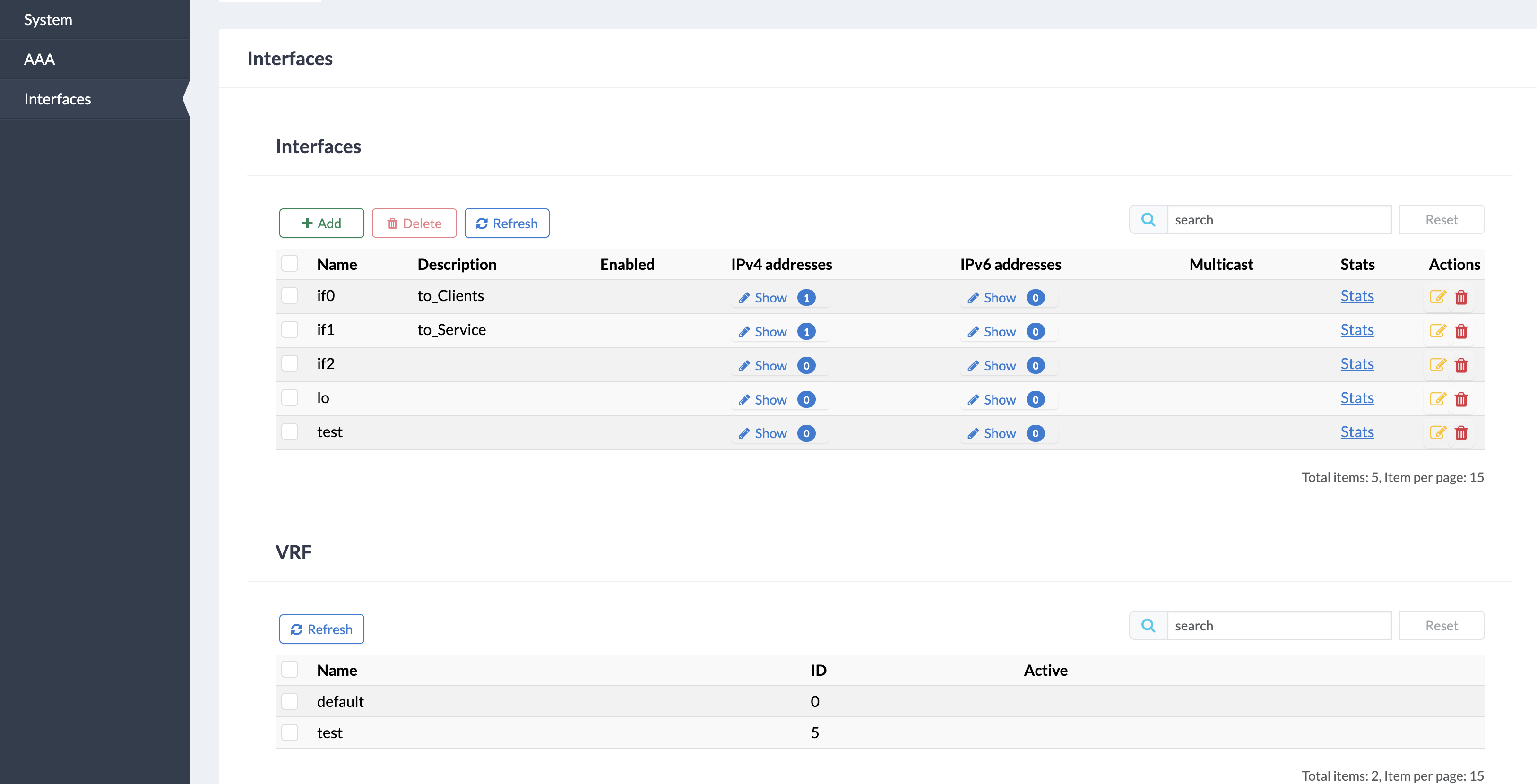Image resolution: width=1537 pixels, height=784 pixels.
Task: Check the if0 row checkbox
Action: click(290, 296)
